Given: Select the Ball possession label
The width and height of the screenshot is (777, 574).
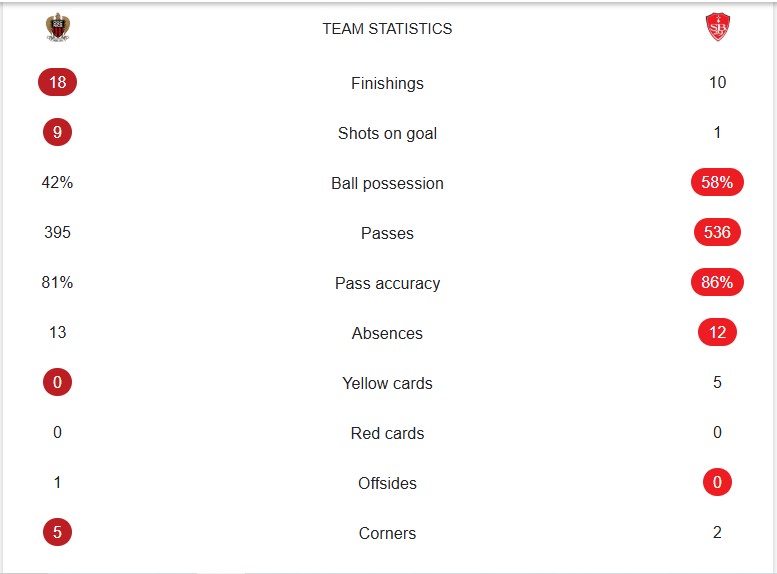Looking at the screenshot, I should click(x=387, y=183).
